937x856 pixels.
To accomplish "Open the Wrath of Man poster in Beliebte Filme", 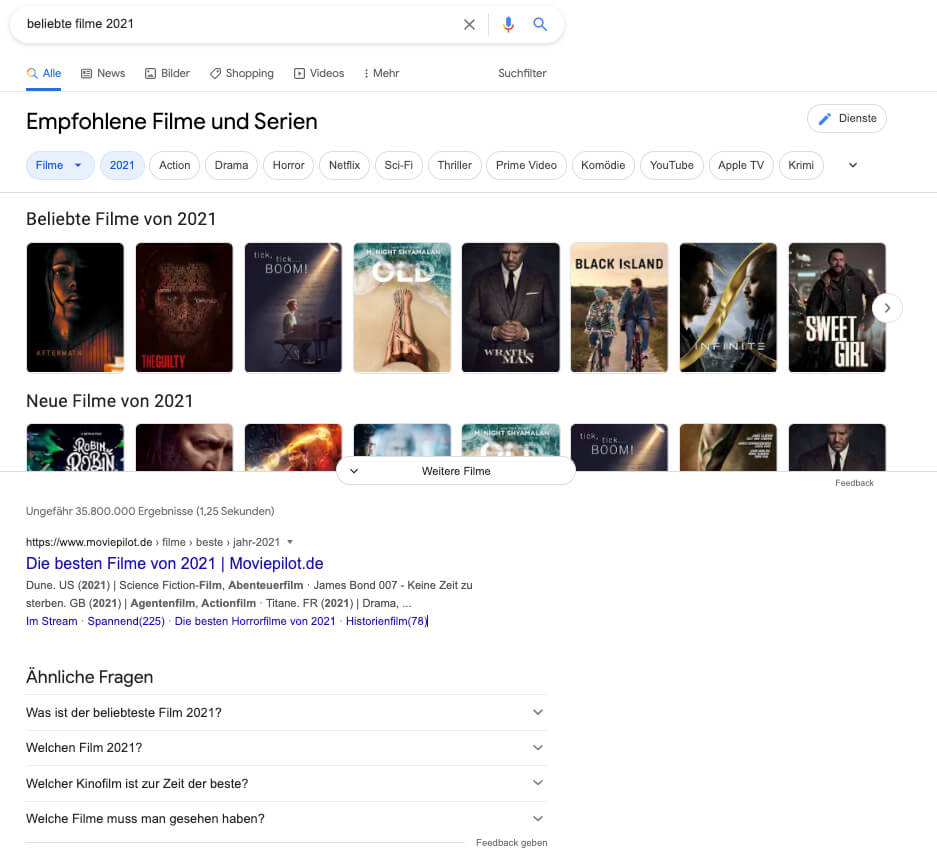I will (511, 307).
